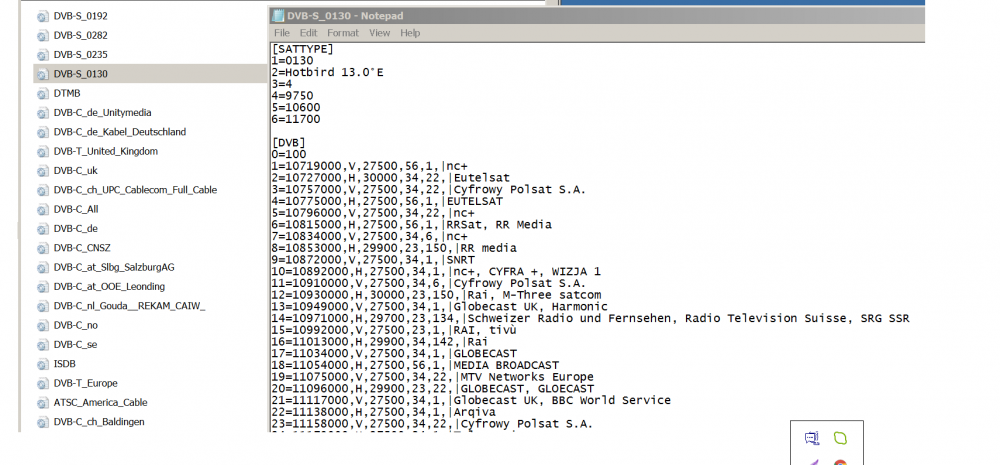
Task: Open the Notepad Edit menu
Action: click(309, 33)
